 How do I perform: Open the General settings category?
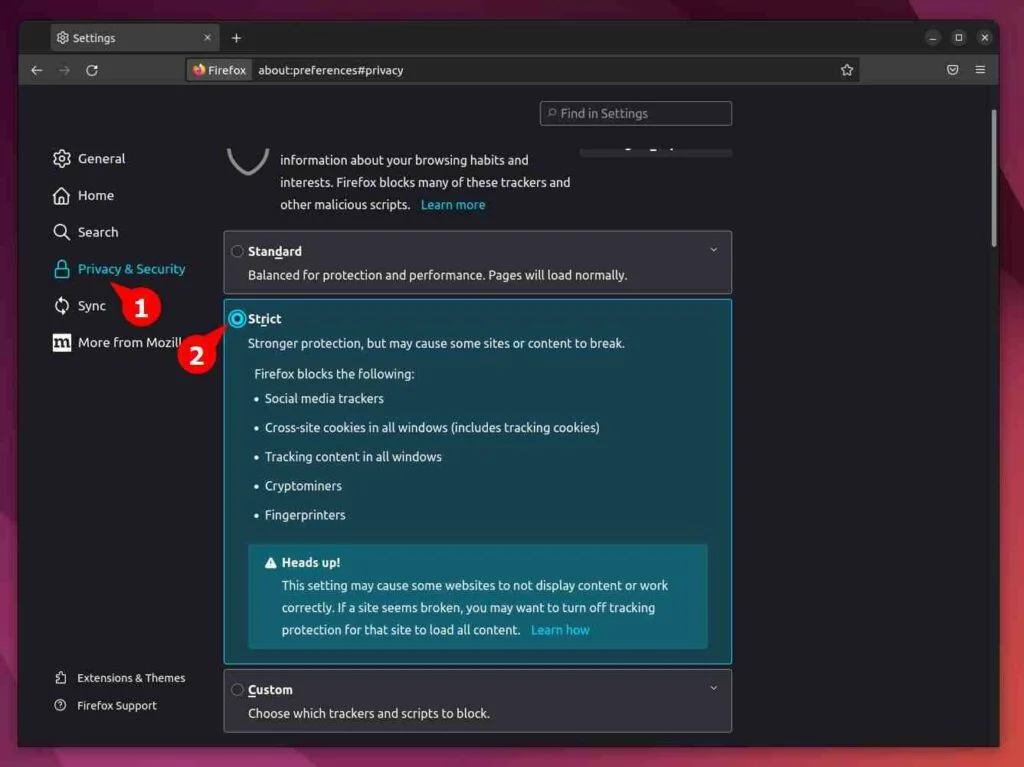coord(89,158)
